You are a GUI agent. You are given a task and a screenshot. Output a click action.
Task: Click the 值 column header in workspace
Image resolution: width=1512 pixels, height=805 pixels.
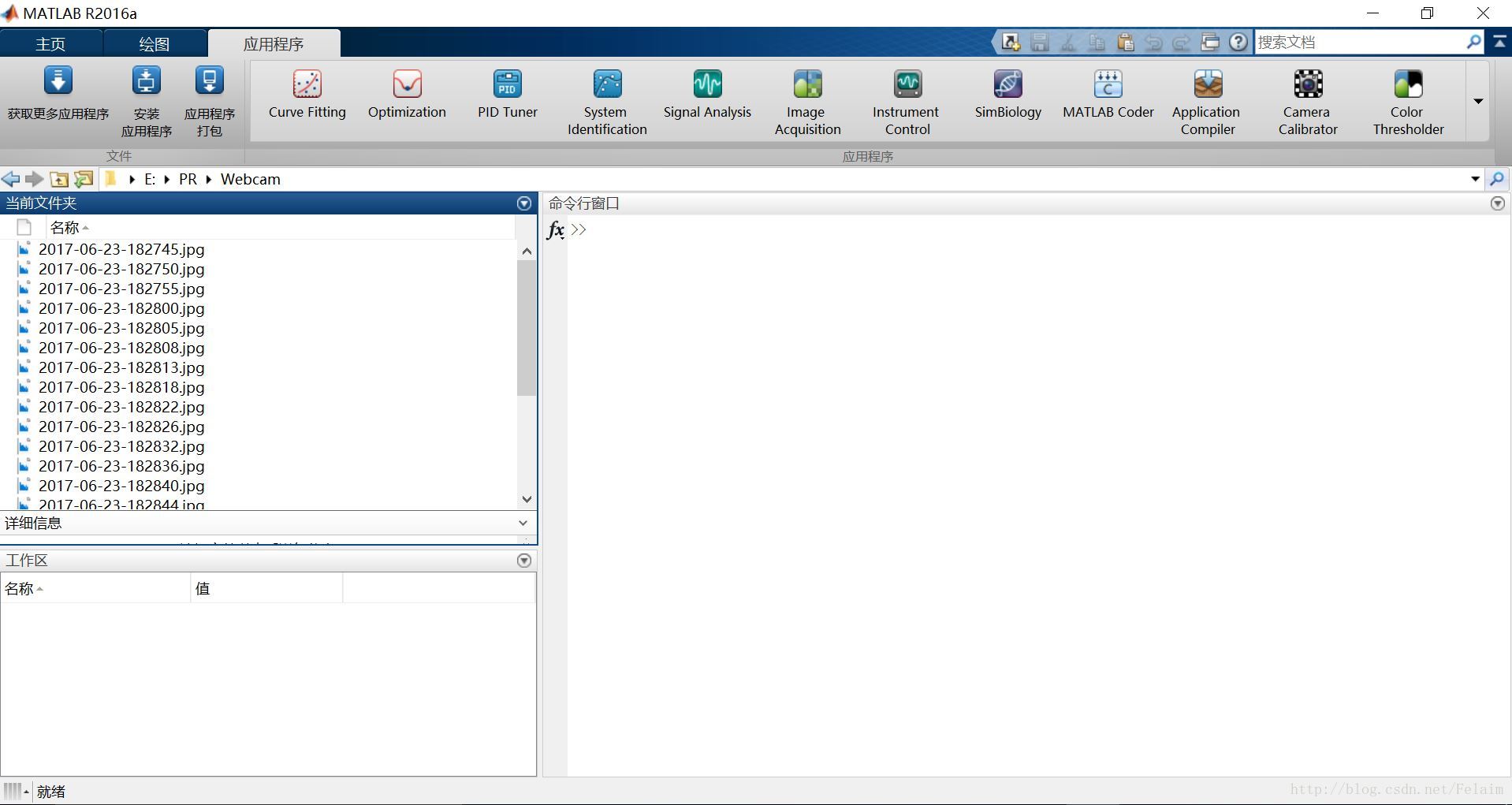(266, 589)
